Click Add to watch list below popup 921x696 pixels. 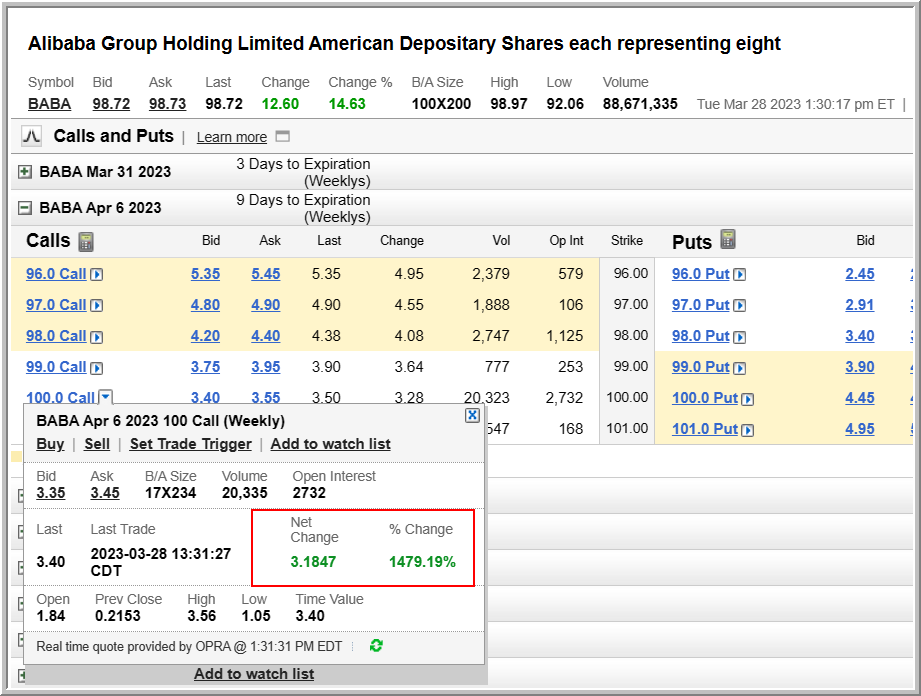tap(254, 674)
